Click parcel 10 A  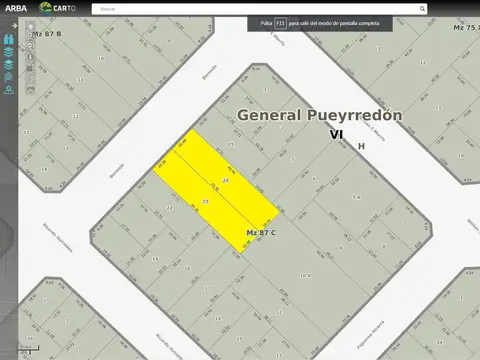click(305, 275)
